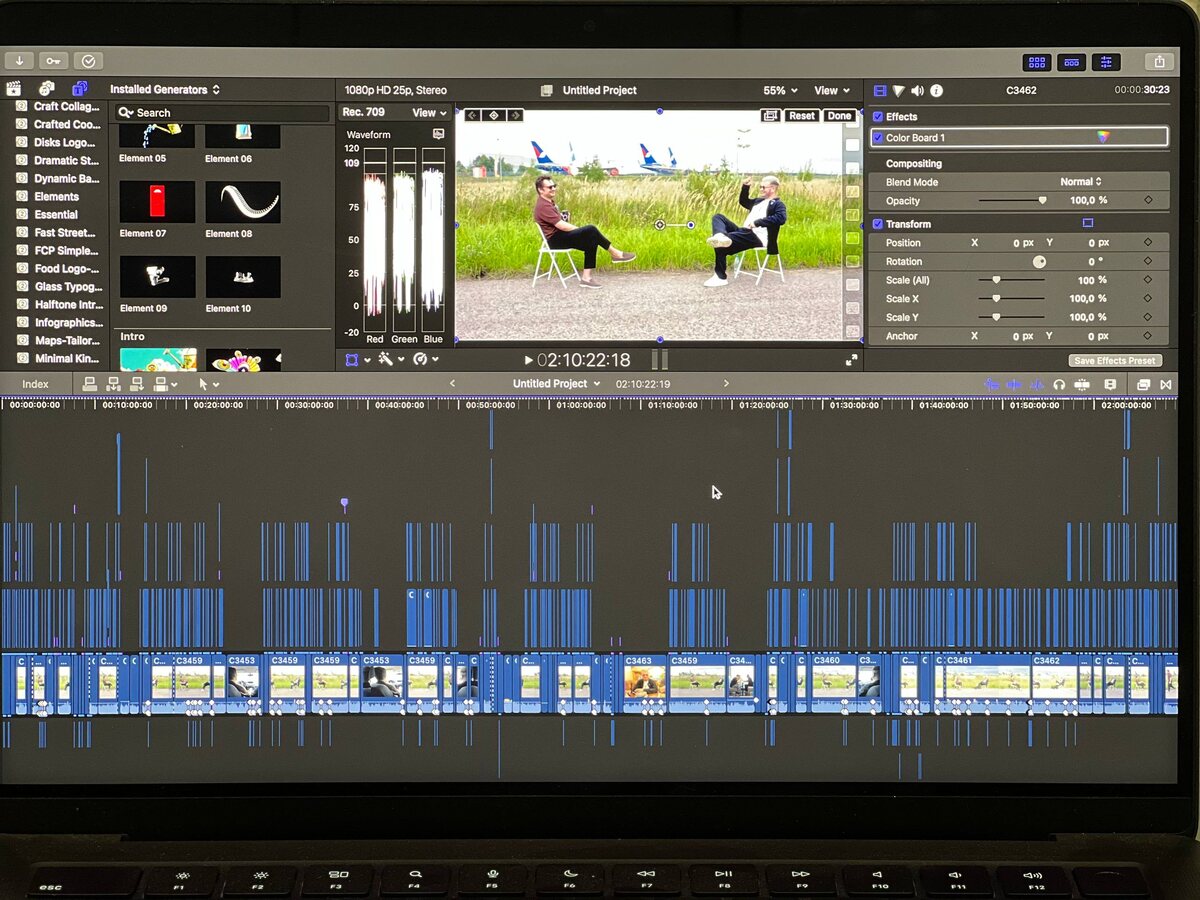This screenshot has width=1200, height=900.
Task: Click the Reset button in viewer
Action: pos(801,116)
